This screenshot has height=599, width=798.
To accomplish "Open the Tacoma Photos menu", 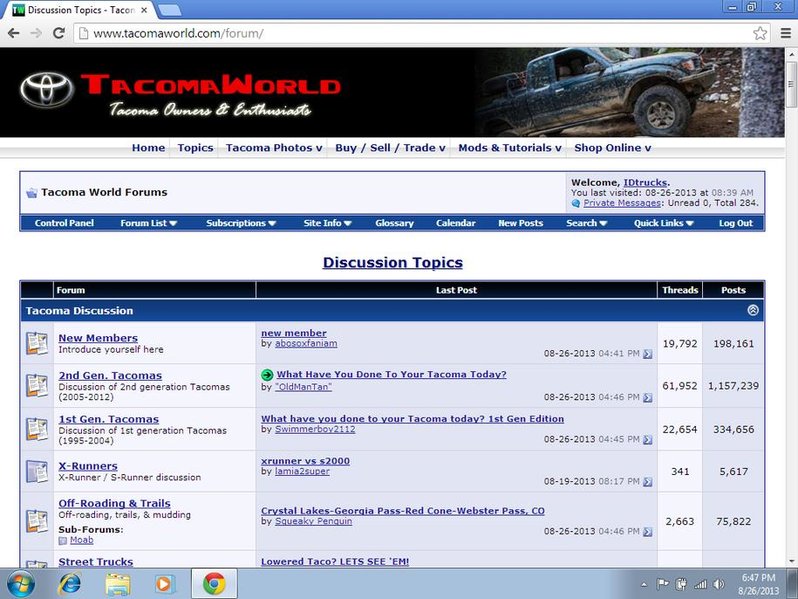I will coord(274,148).
